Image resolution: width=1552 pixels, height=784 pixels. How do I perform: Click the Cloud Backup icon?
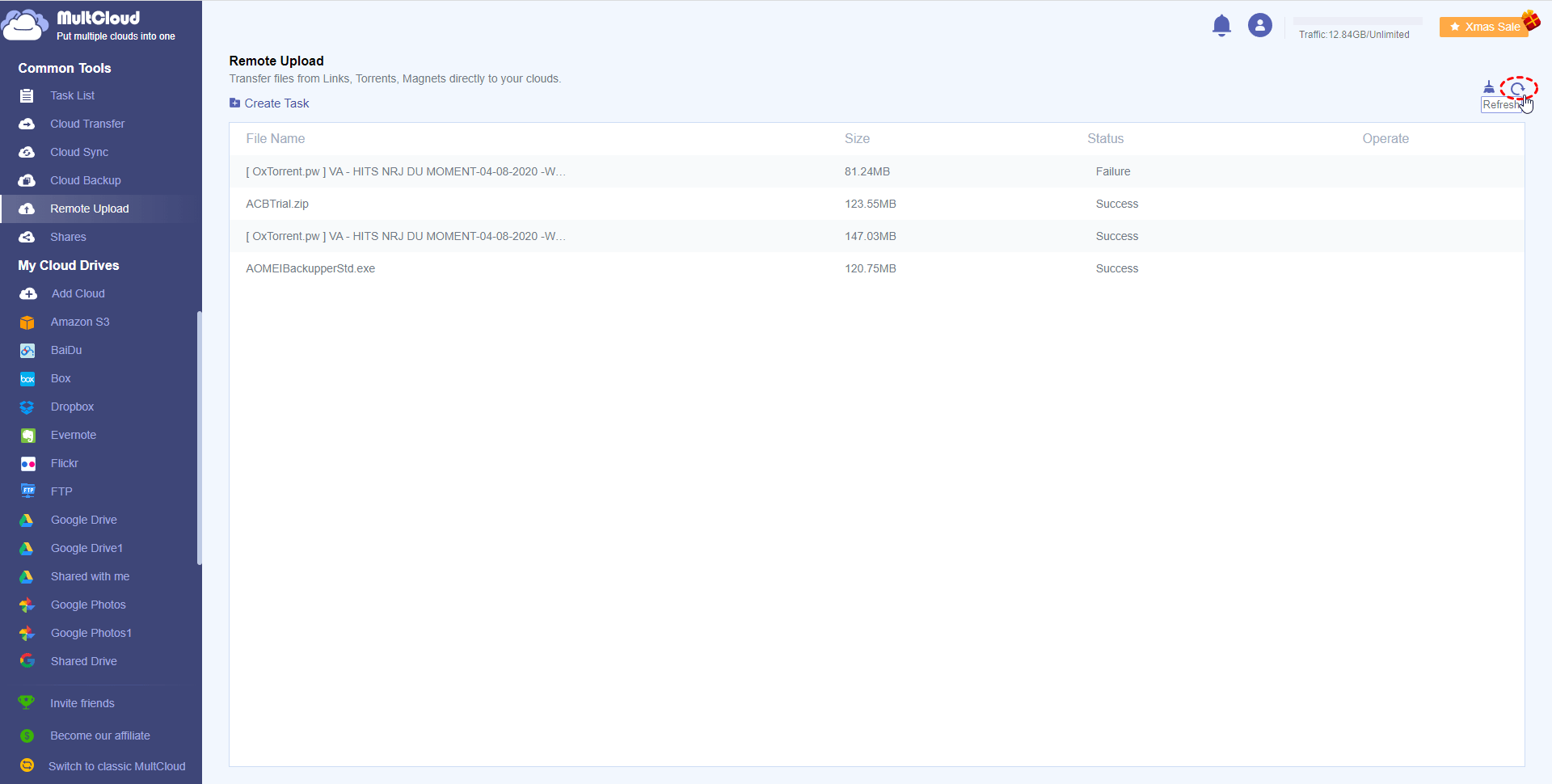click(27, 180)
